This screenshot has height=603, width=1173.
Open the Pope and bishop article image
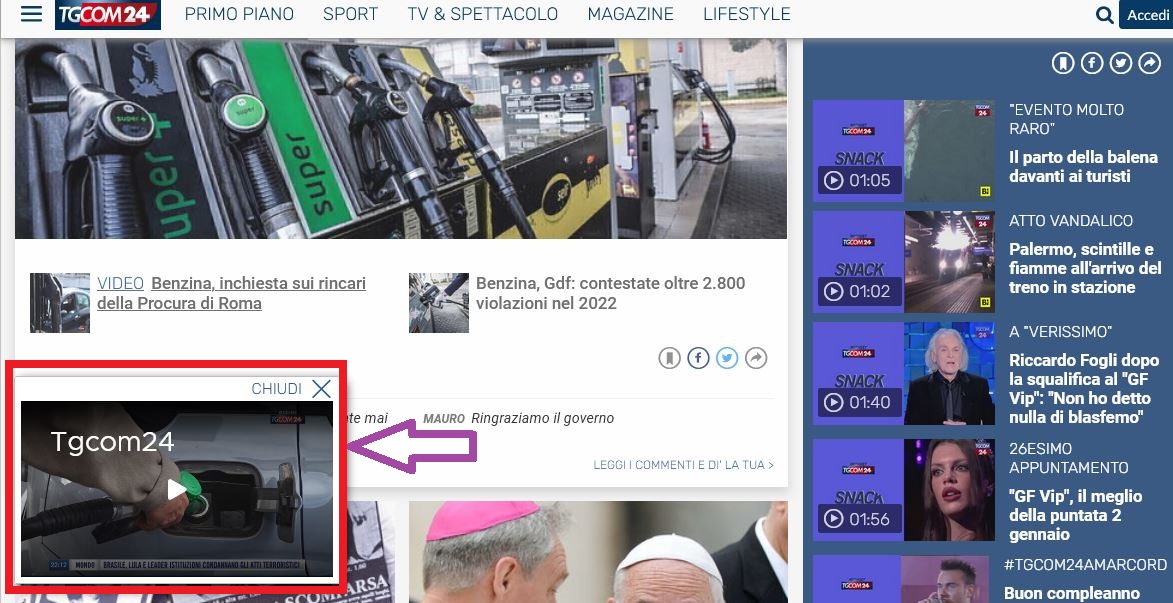[x=598, y=552]
